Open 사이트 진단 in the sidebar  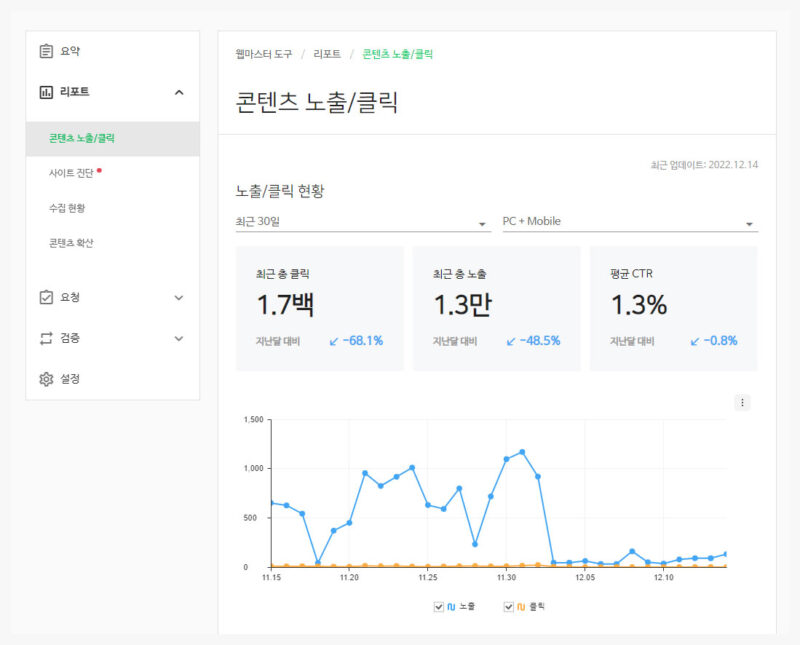[x=71, y=173]
